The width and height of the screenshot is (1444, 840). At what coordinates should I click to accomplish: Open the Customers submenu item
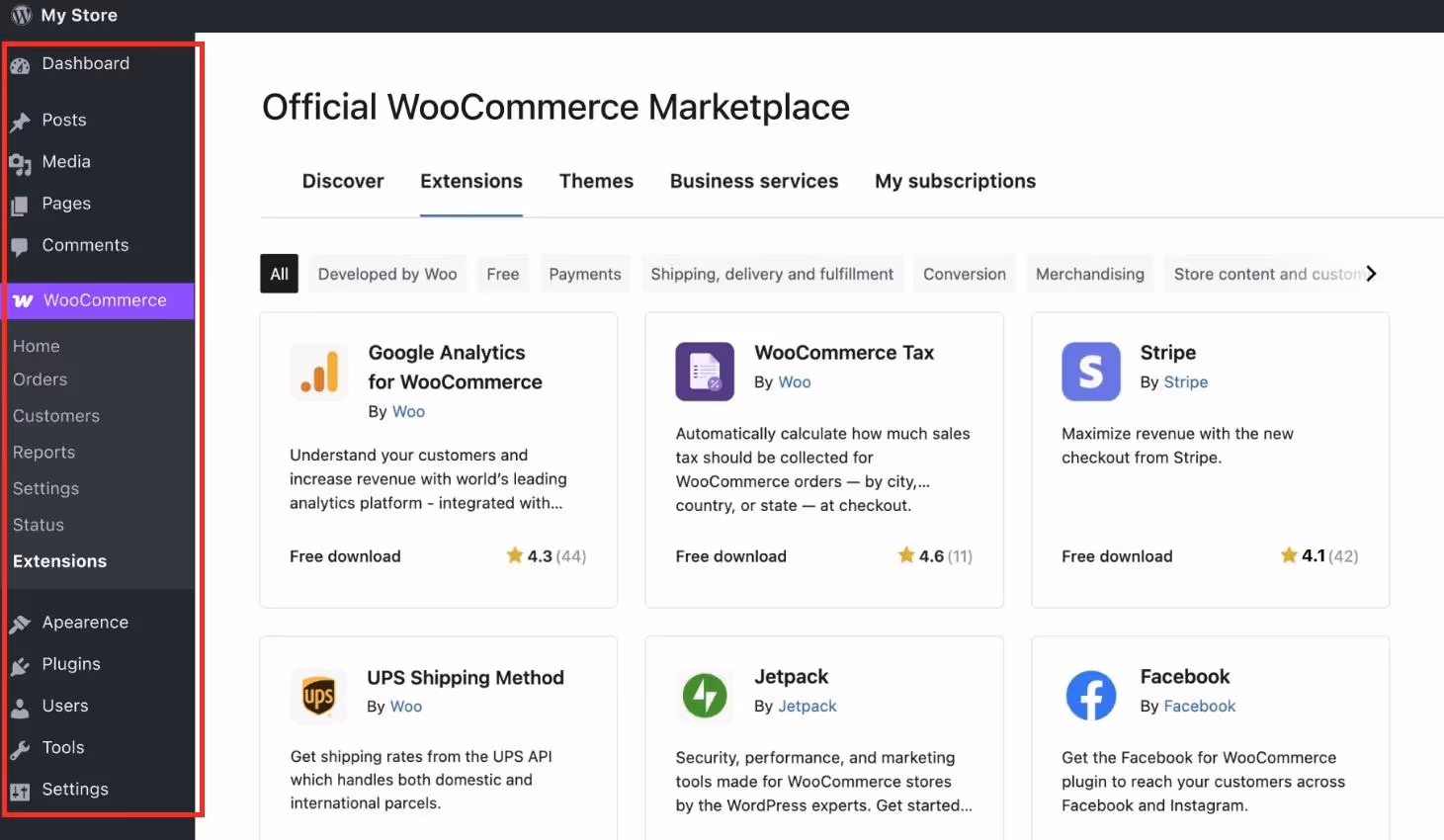56,416
